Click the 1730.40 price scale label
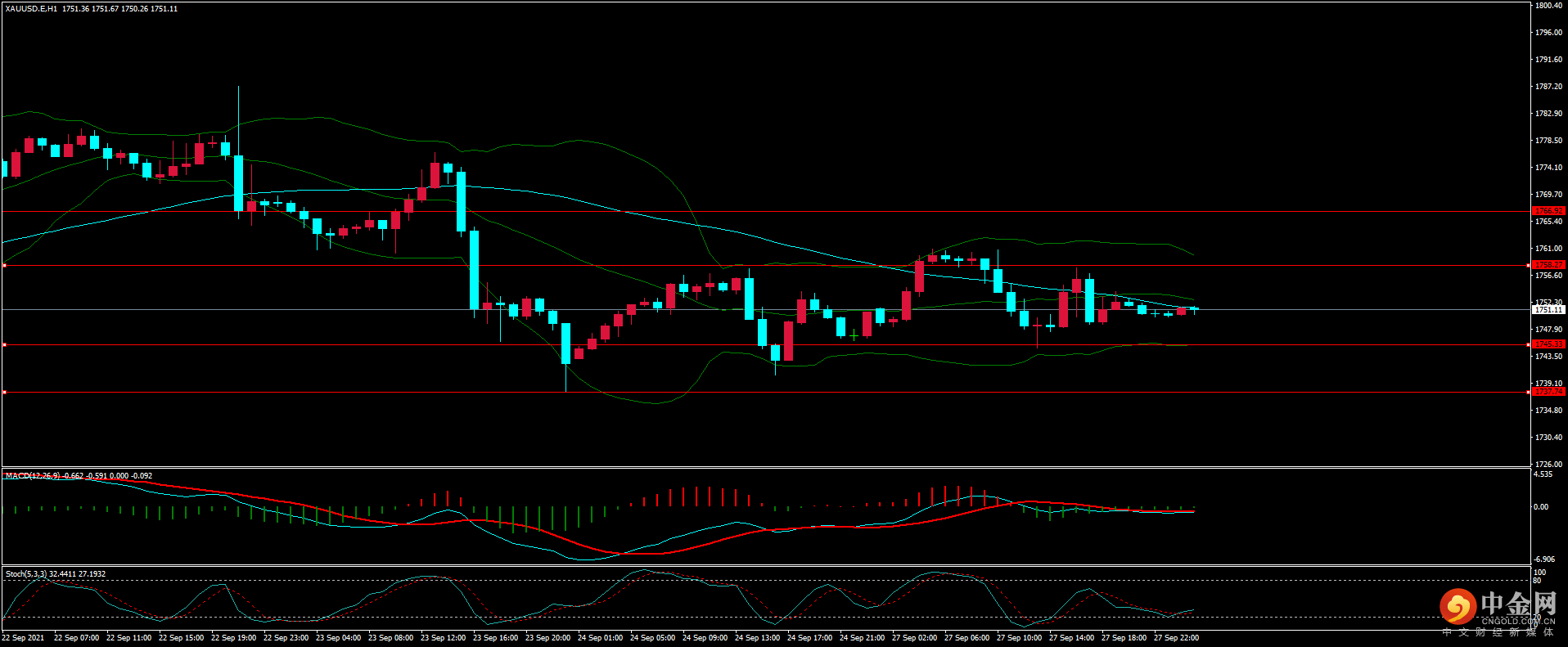This screenshot has height=647, width=1568. coord(1548,438)
